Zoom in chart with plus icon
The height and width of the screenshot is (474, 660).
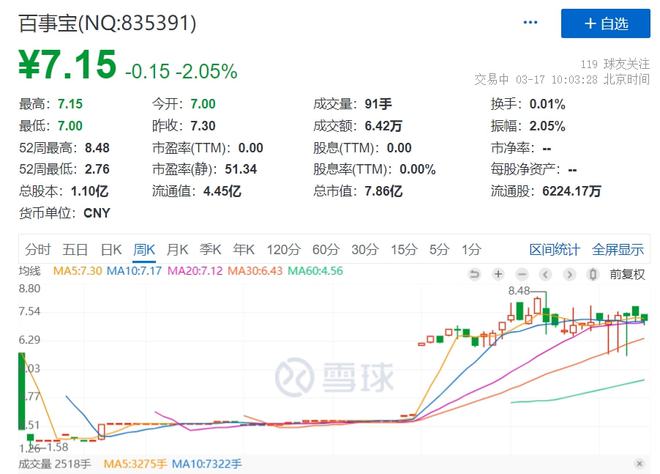[498, 274]
